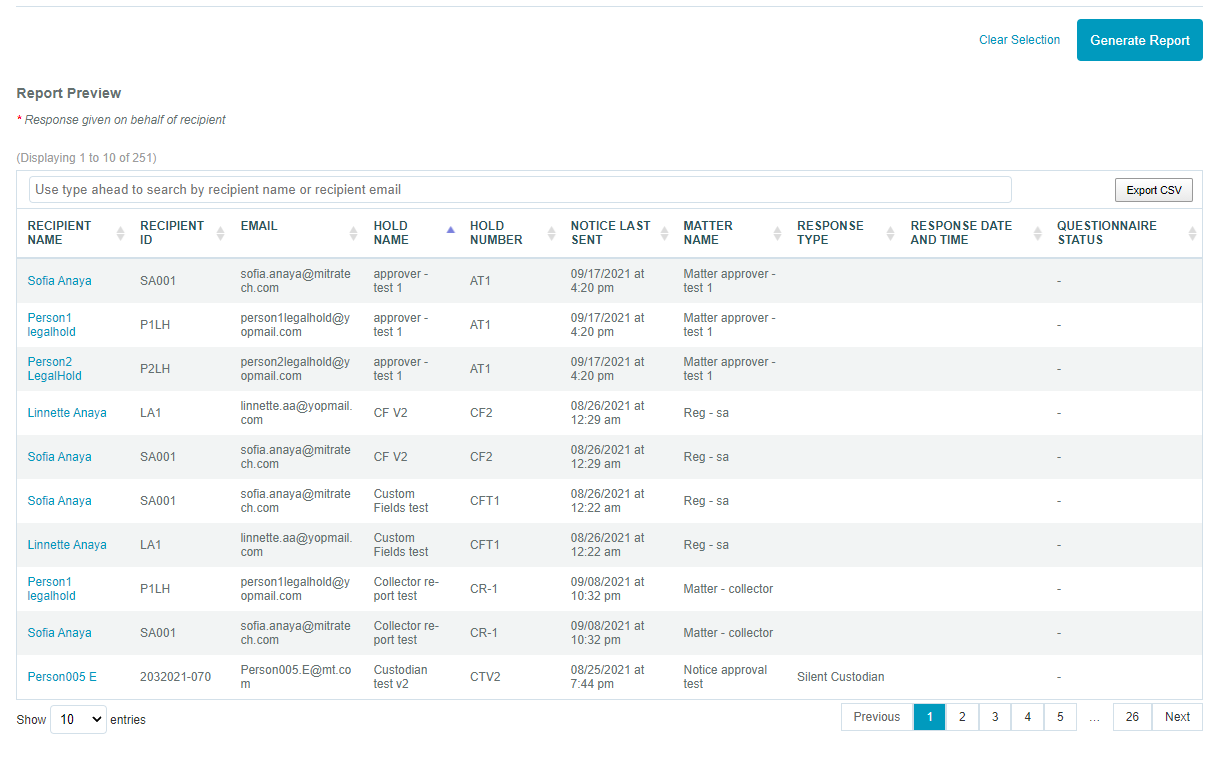The width and height of the screenshot is (1230, 763).
Task: Sort by Response Date and Time arrows
Action: pos(1038,233)
